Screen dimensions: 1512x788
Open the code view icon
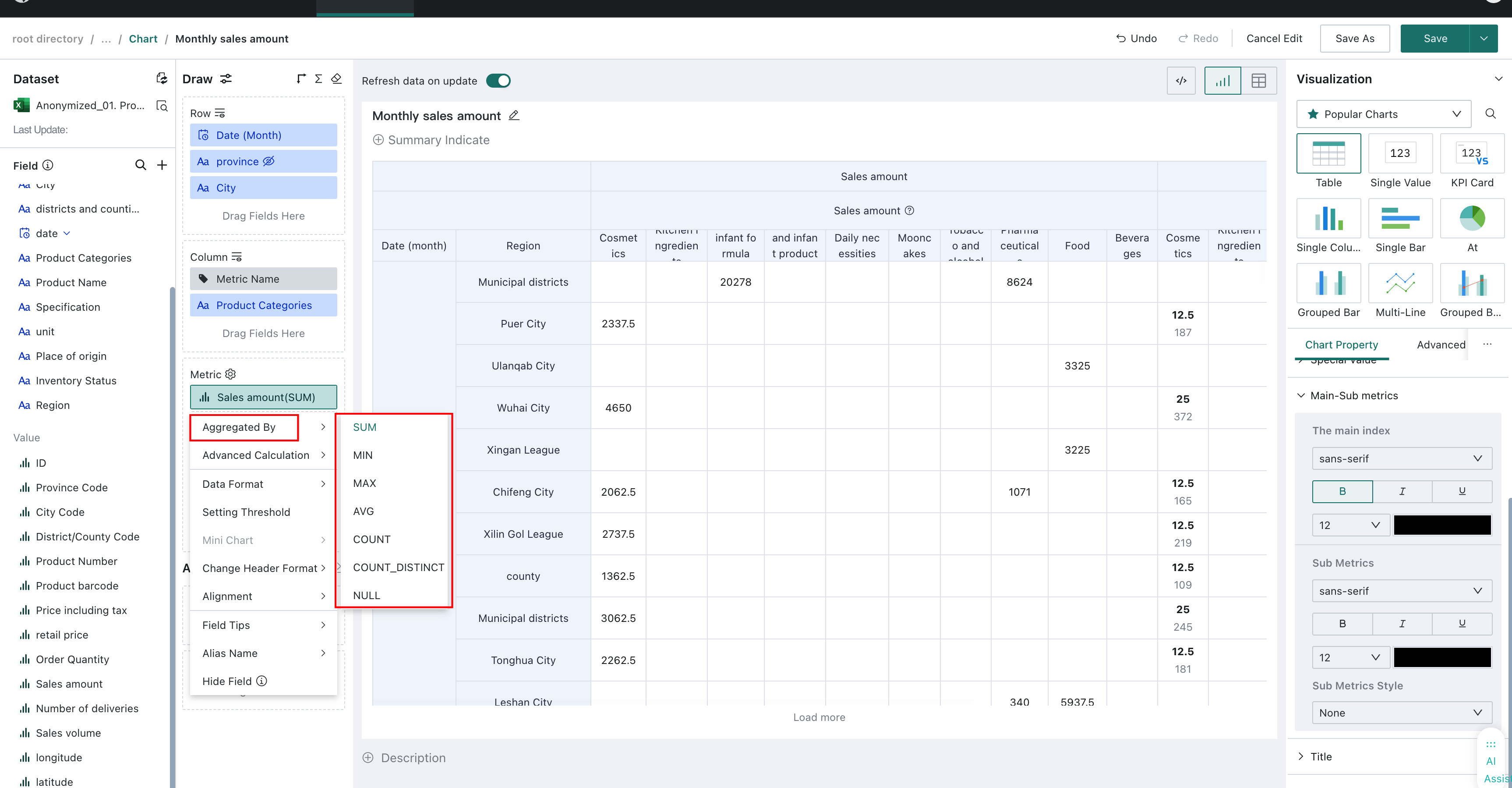[x=1181, y=81]
